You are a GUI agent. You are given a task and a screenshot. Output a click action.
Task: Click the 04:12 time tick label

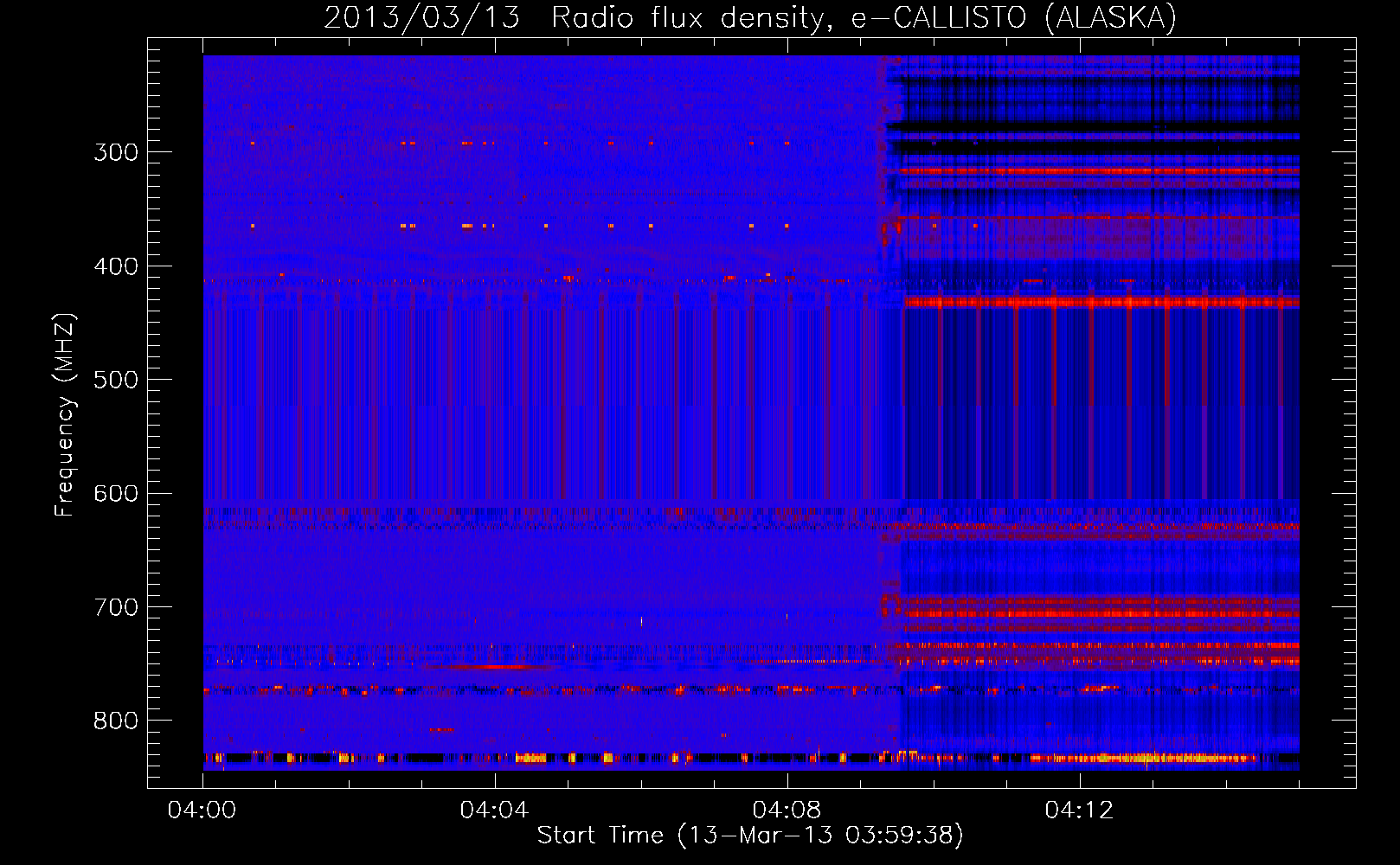click(1079, 811)
